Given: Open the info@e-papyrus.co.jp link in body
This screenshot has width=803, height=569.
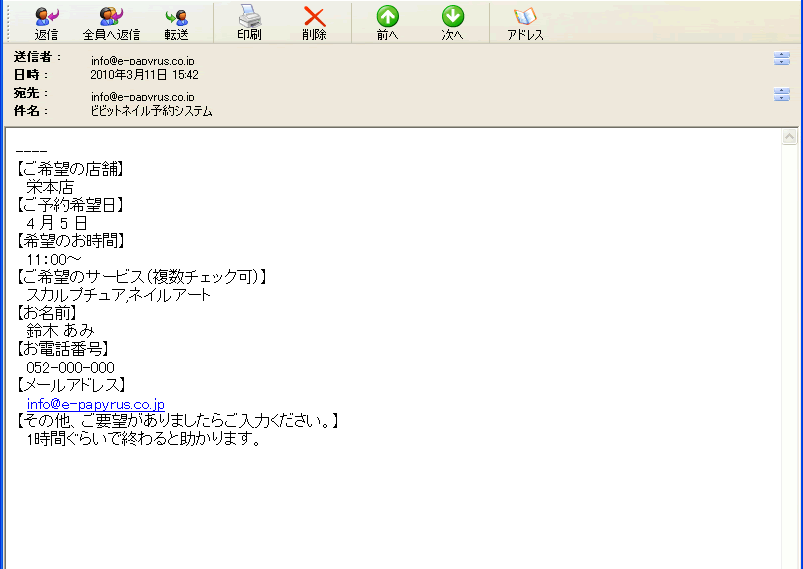Looking at the screenshot, I should tap(96, 404).
